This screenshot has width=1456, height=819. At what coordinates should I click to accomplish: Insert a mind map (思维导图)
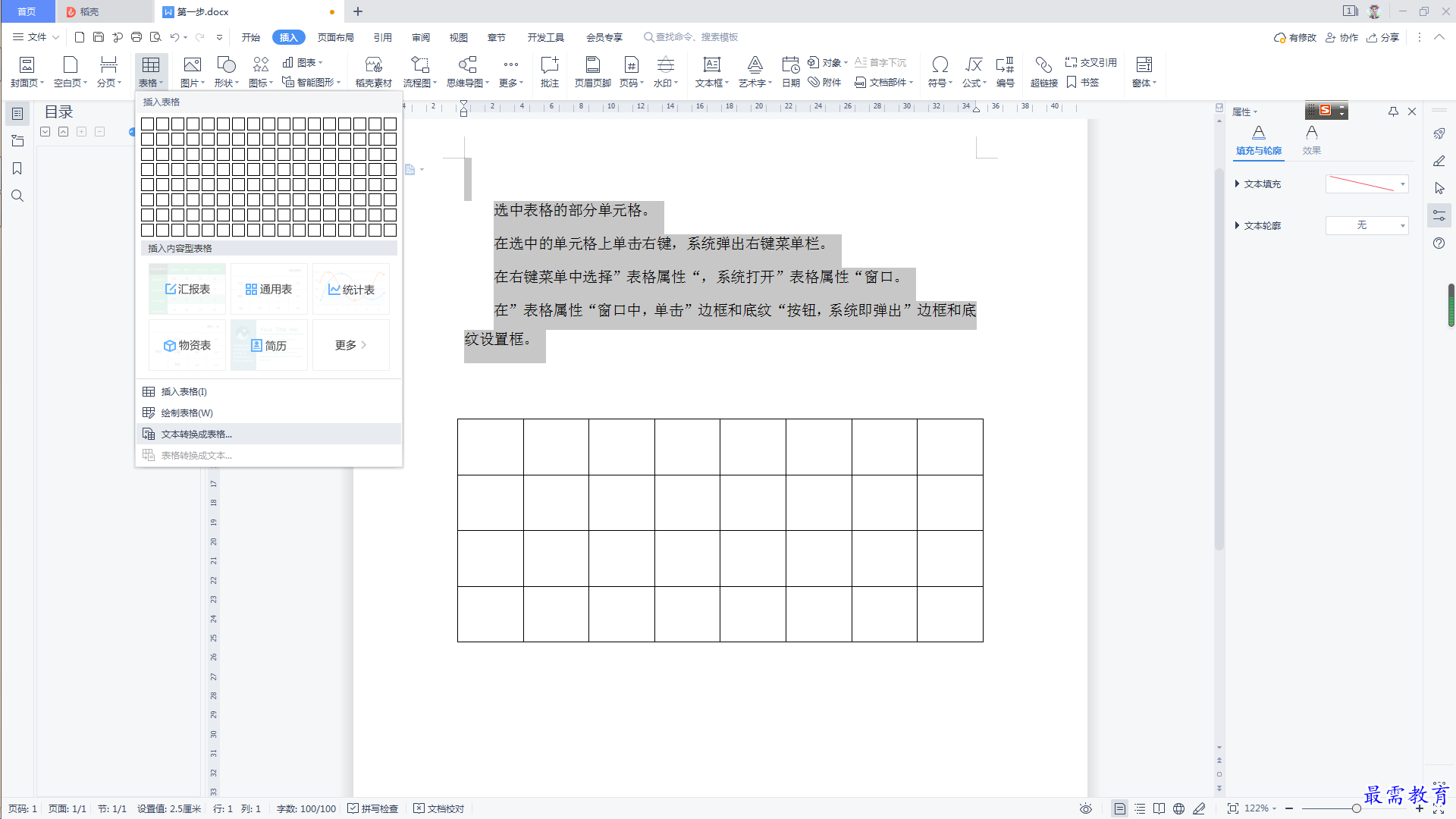point(468,72)
